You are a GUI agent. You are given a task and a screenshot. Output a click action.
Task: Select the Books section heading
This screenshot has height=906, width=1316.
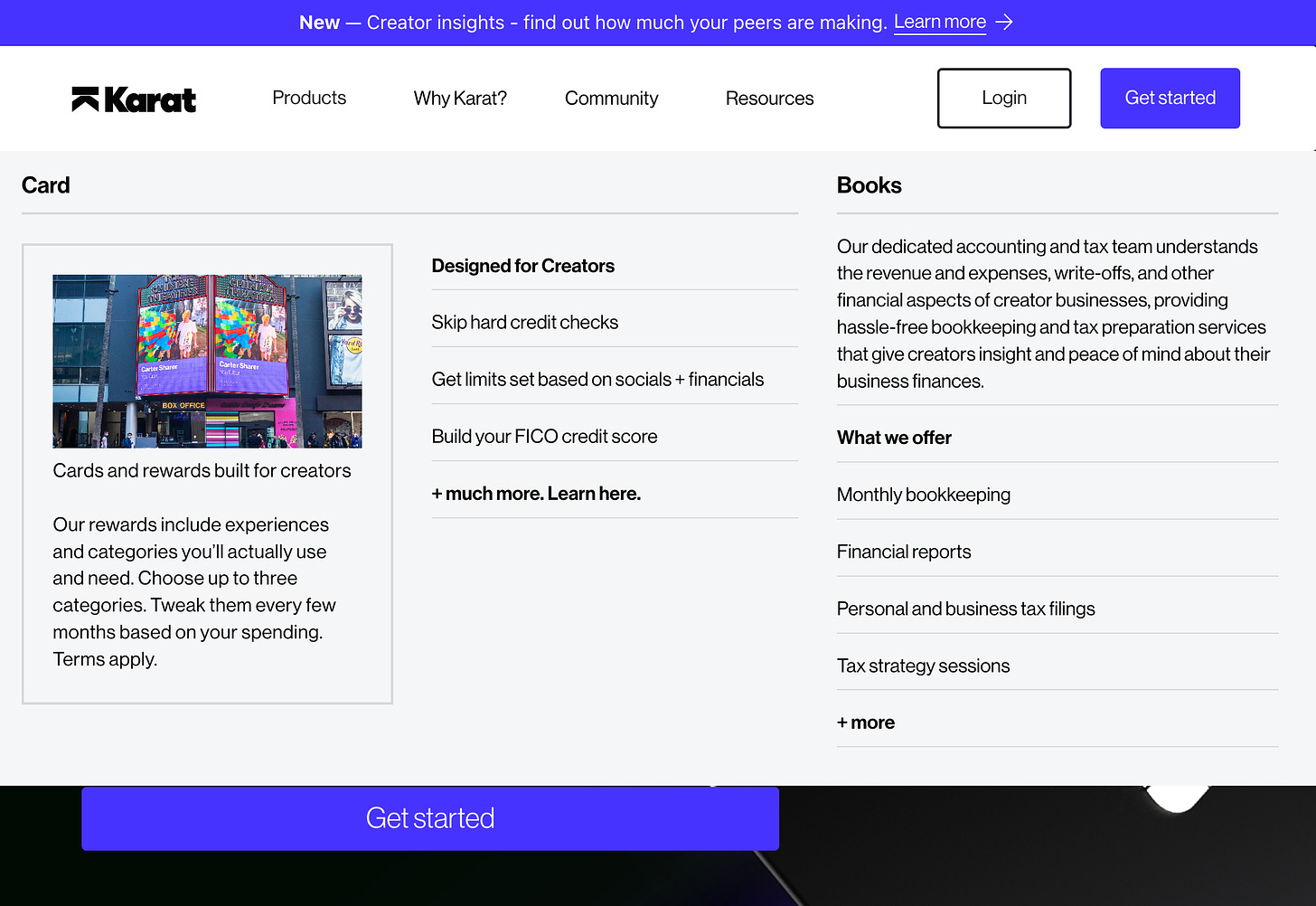coord(869,185)
